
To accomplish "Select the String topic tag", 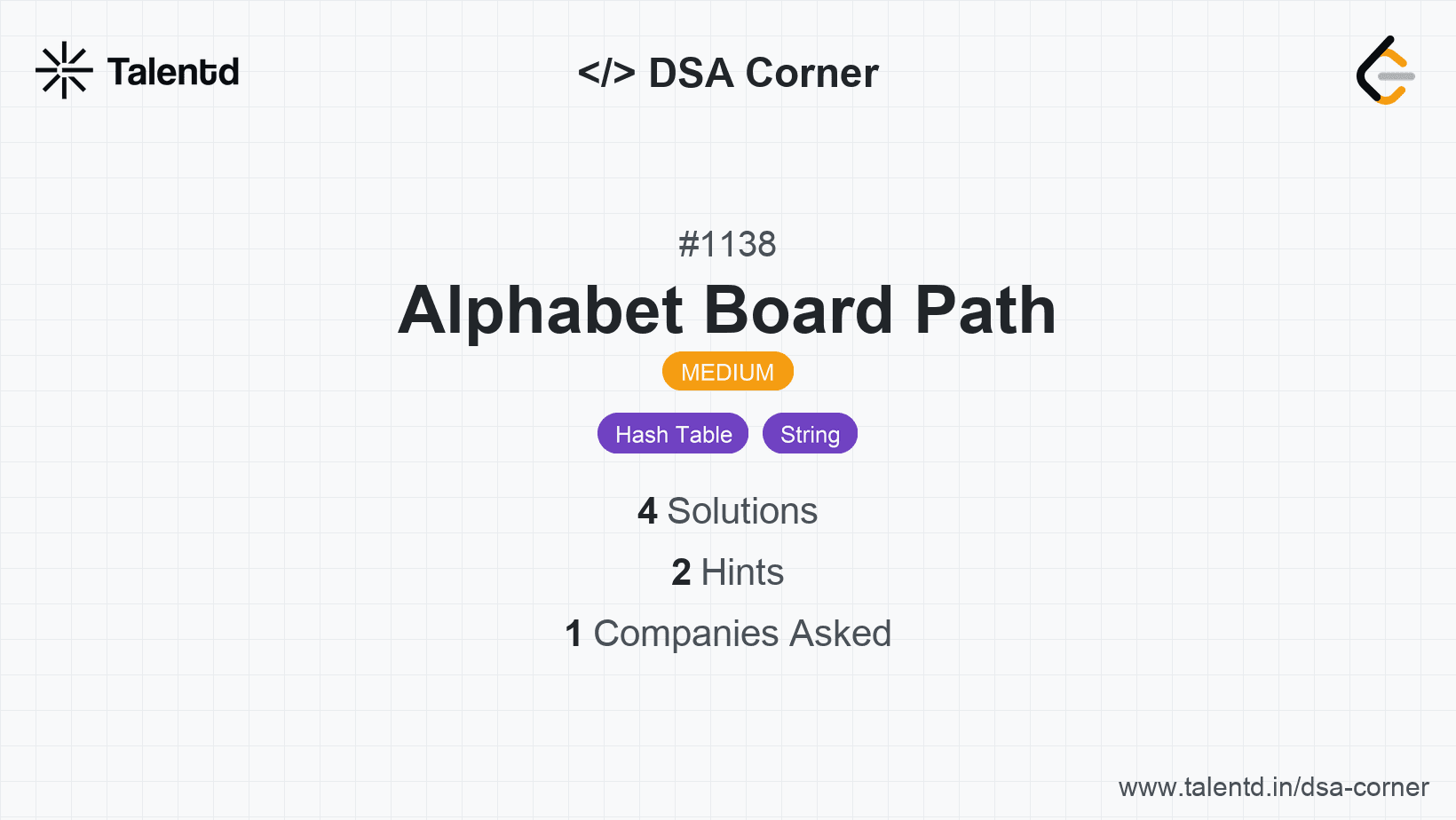I will (x=810, y=434).
